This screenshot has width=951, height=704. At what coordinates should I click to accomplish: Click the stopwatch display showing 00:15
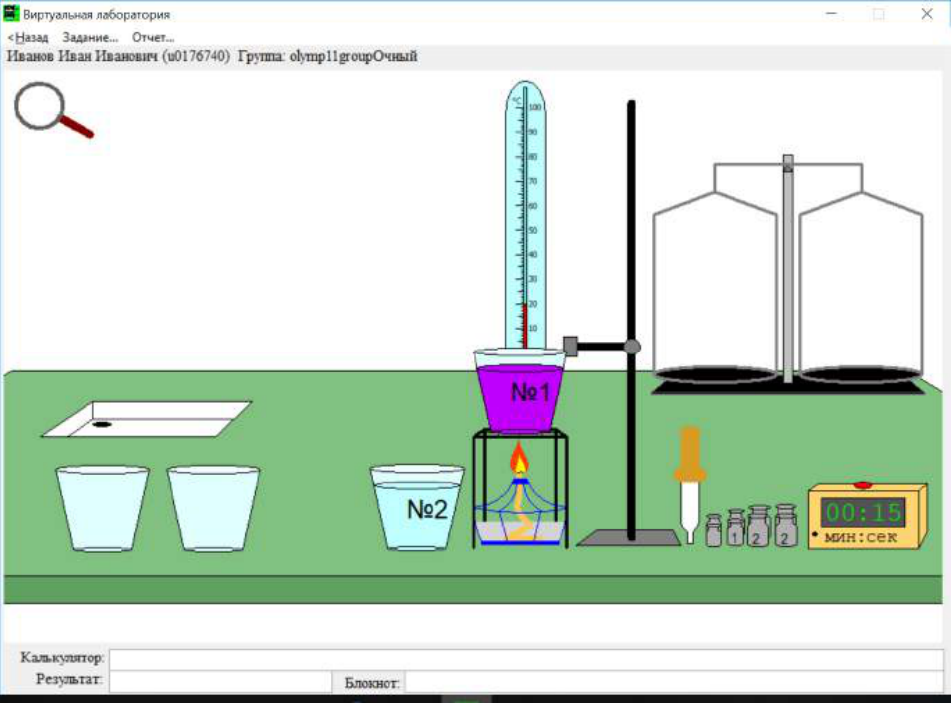[863, 513]
